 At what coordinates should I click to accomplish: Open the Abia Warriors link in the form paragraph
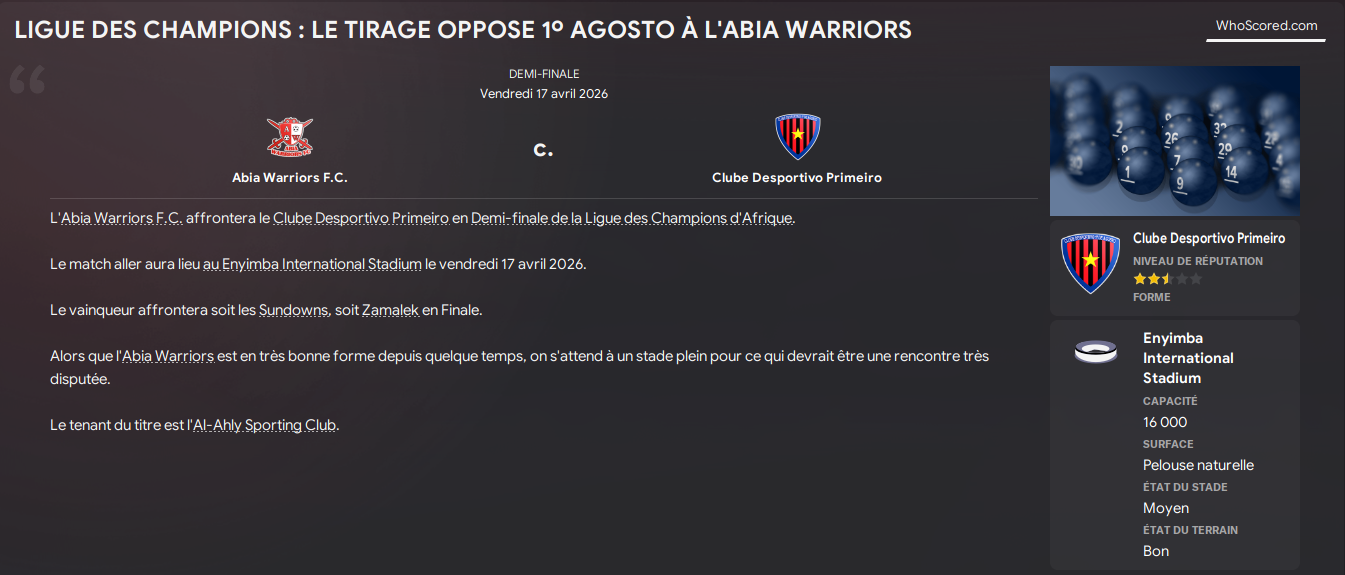coord(168,356)
